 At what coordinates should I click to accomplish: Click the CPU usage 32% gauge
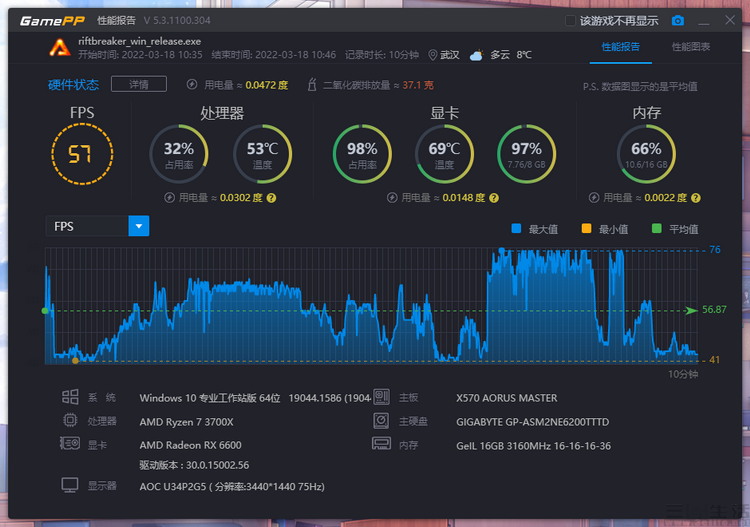179,154
